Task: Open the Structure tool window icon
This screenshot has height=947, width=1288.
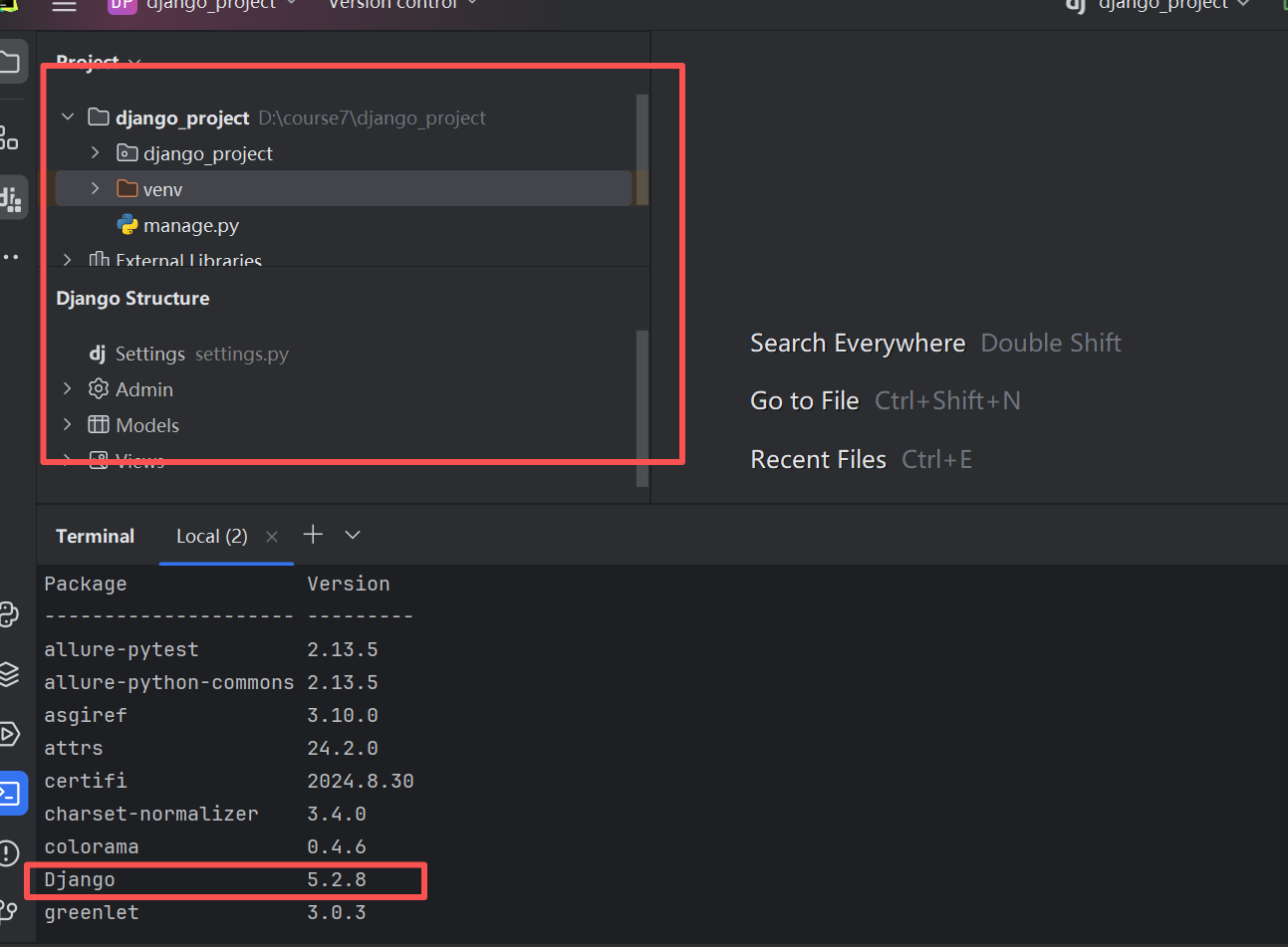Action: tap(9, 137)
